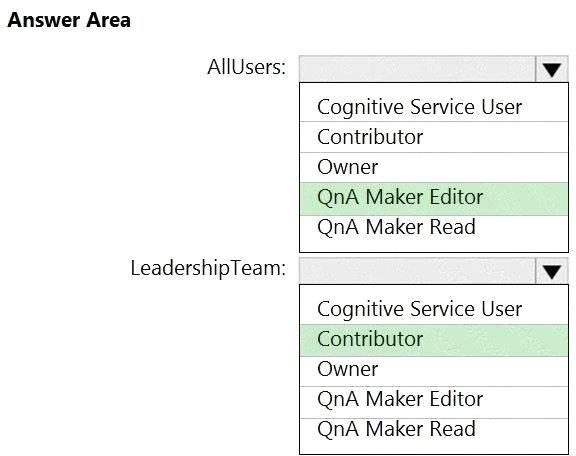
Task: Choose Contributor in the AllUsers list
Action: [434, 137]
